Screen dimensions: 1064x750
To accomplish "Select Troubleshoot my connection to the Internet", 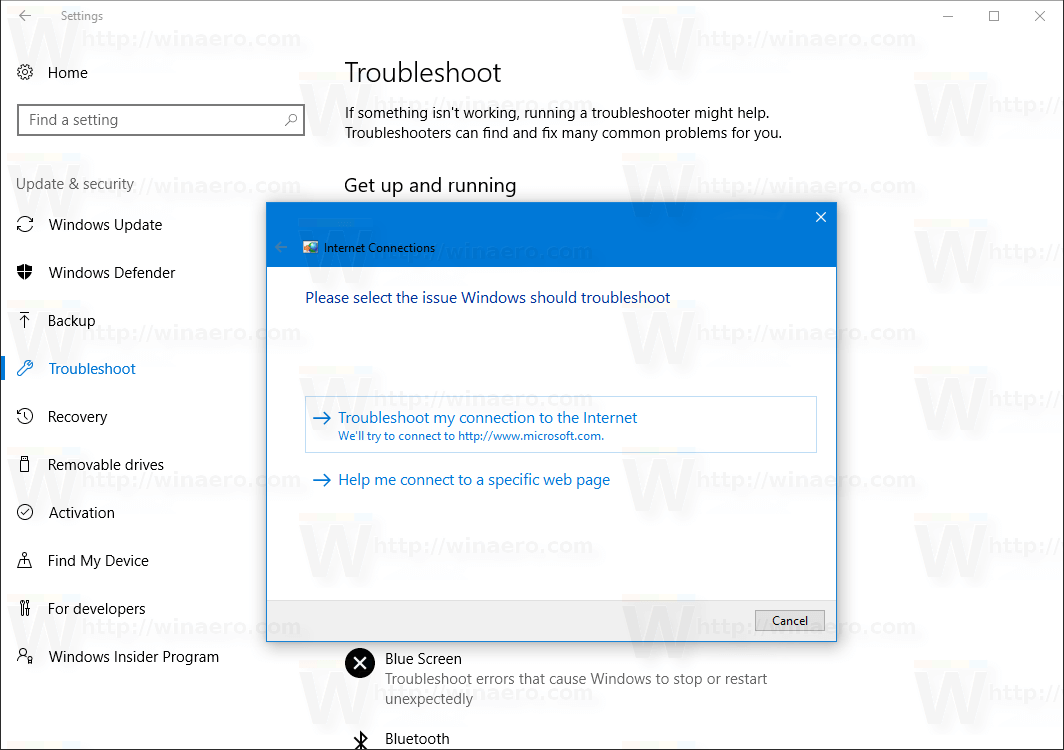I will (x=486, y=417).
